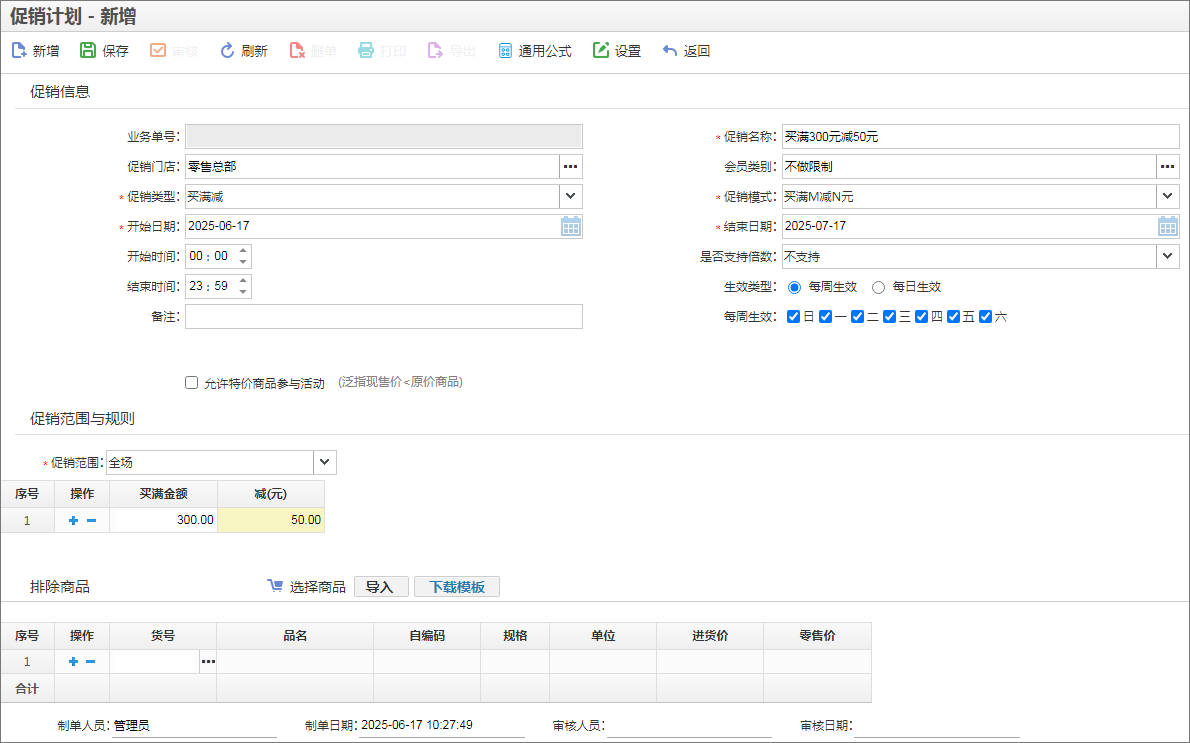Screen dimensions: 1190x743
Task: Remove the row in 买满金额 rule table
Action: (x=91, y=521)
